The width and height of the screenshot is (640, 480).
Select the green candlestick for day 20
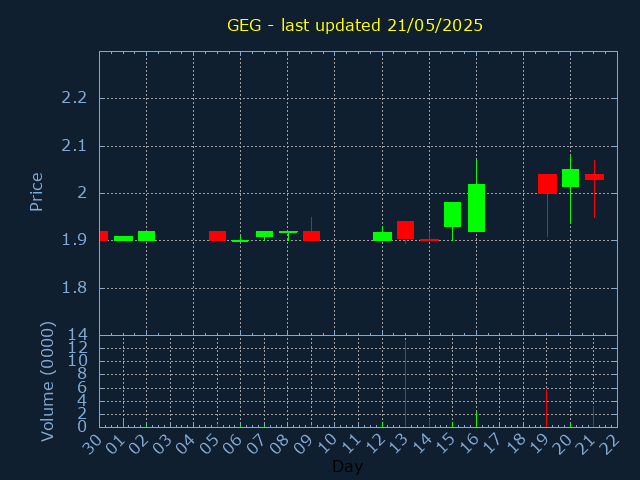(570, 178)
